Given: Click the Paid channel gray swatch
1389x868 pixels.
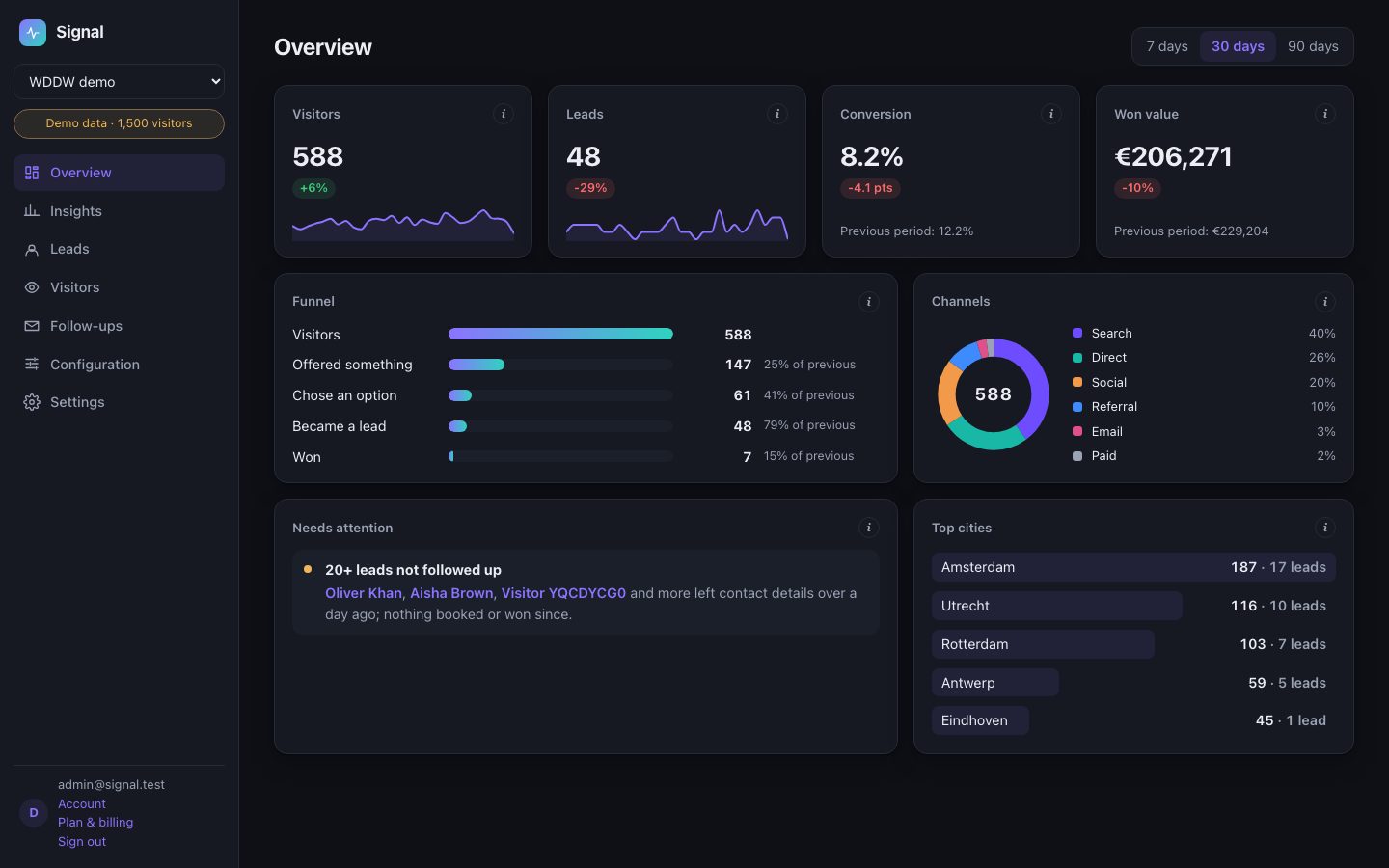Looking at the screenshot, I should [x=1077, y=456].
